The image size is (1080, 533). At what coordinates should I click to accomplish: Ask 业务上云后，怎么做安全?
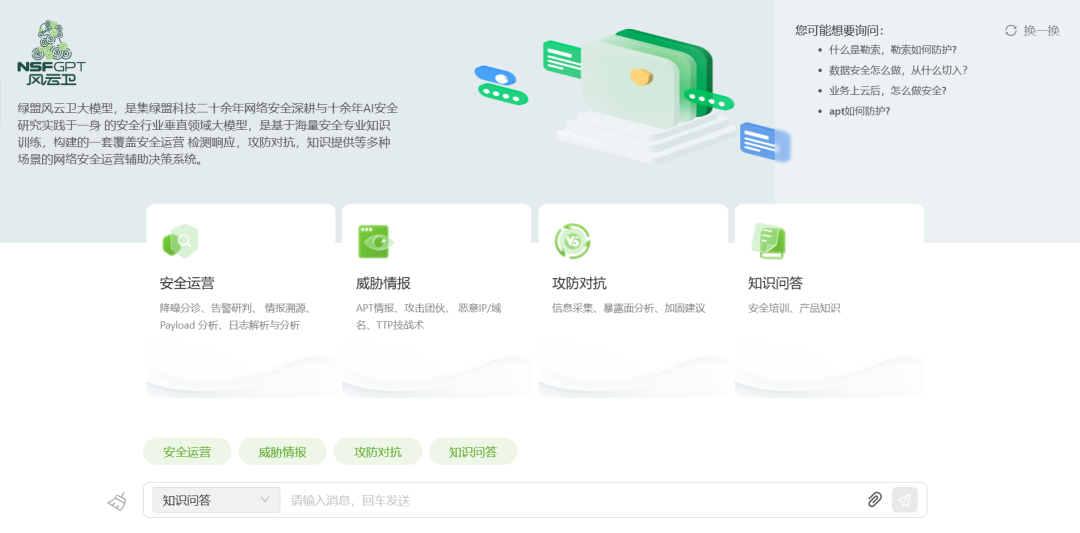887,90
